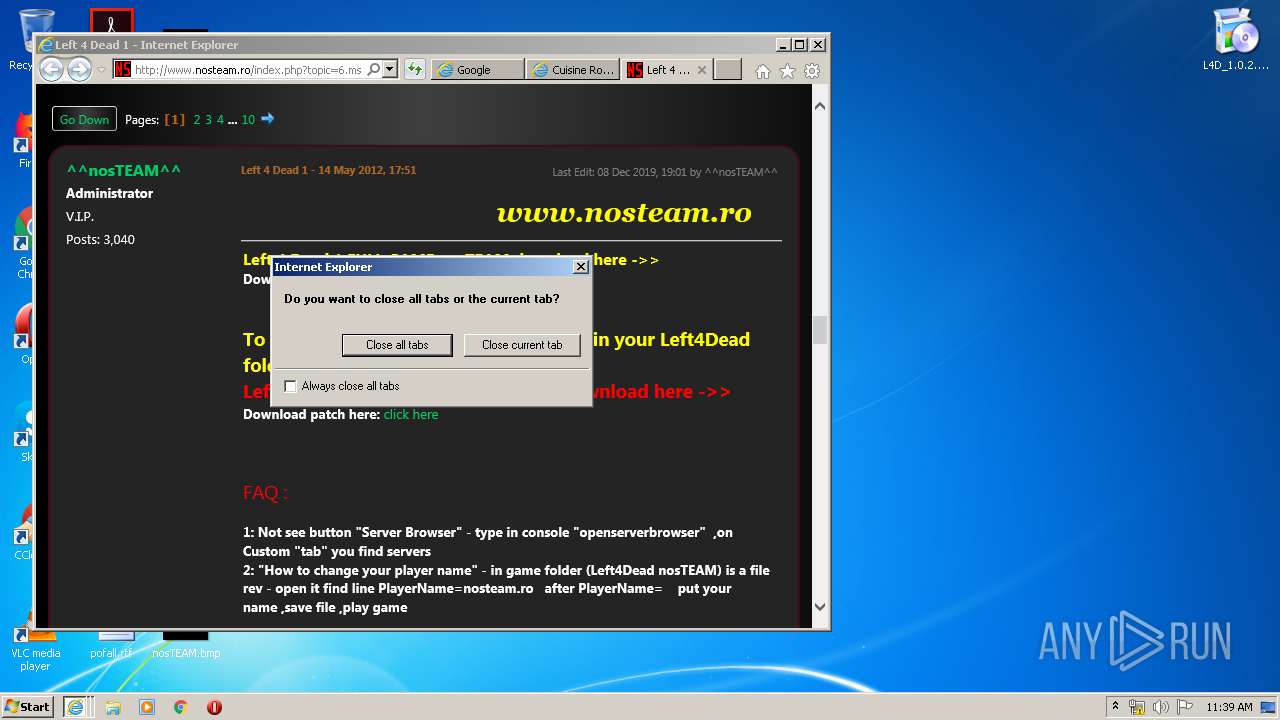
Task: Go to forum page 4
Action: (220, 120)
